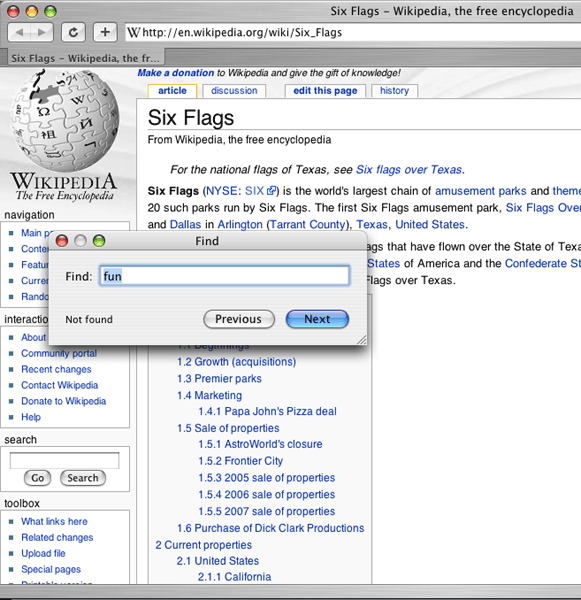Open the history tab
The width and height of the screenshot is (581, 600).
(394, 91)
